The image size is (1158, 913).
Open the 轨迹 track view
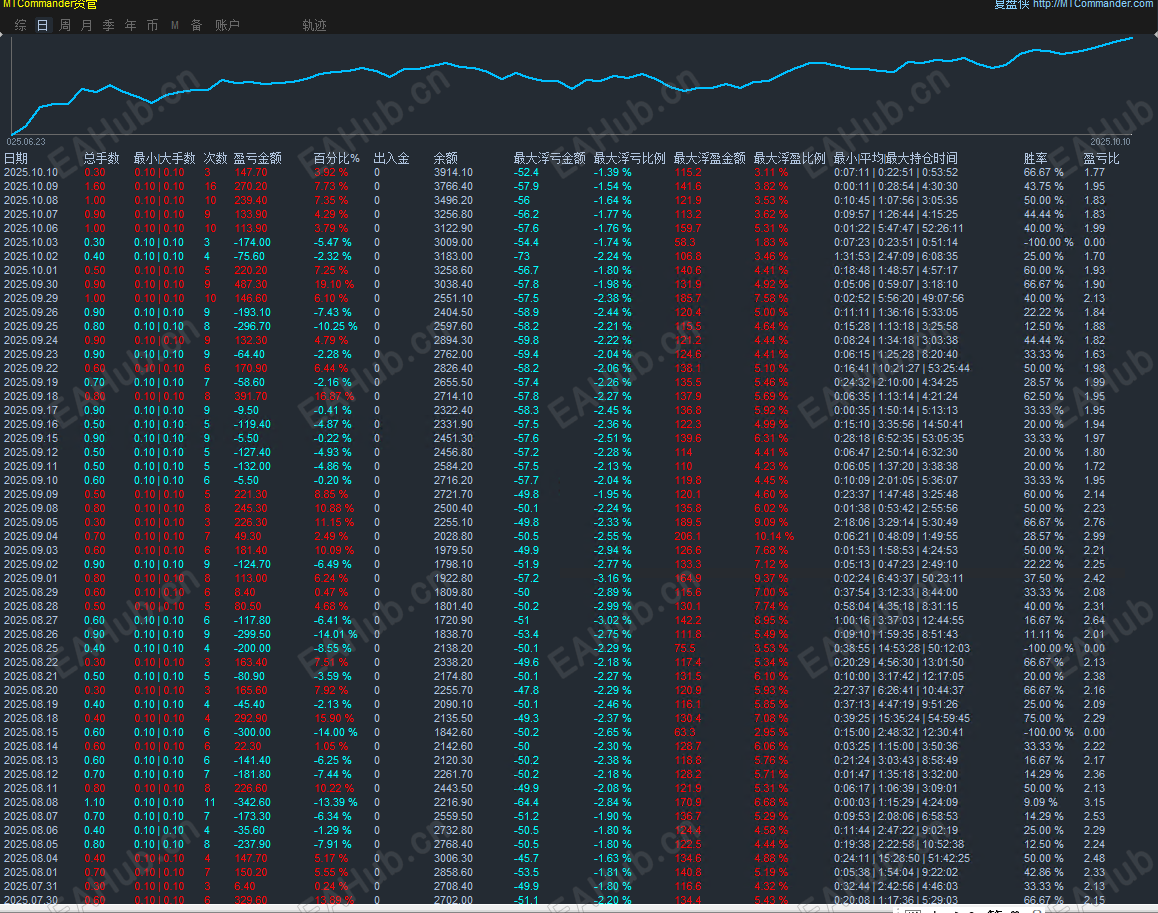(314, 25)
